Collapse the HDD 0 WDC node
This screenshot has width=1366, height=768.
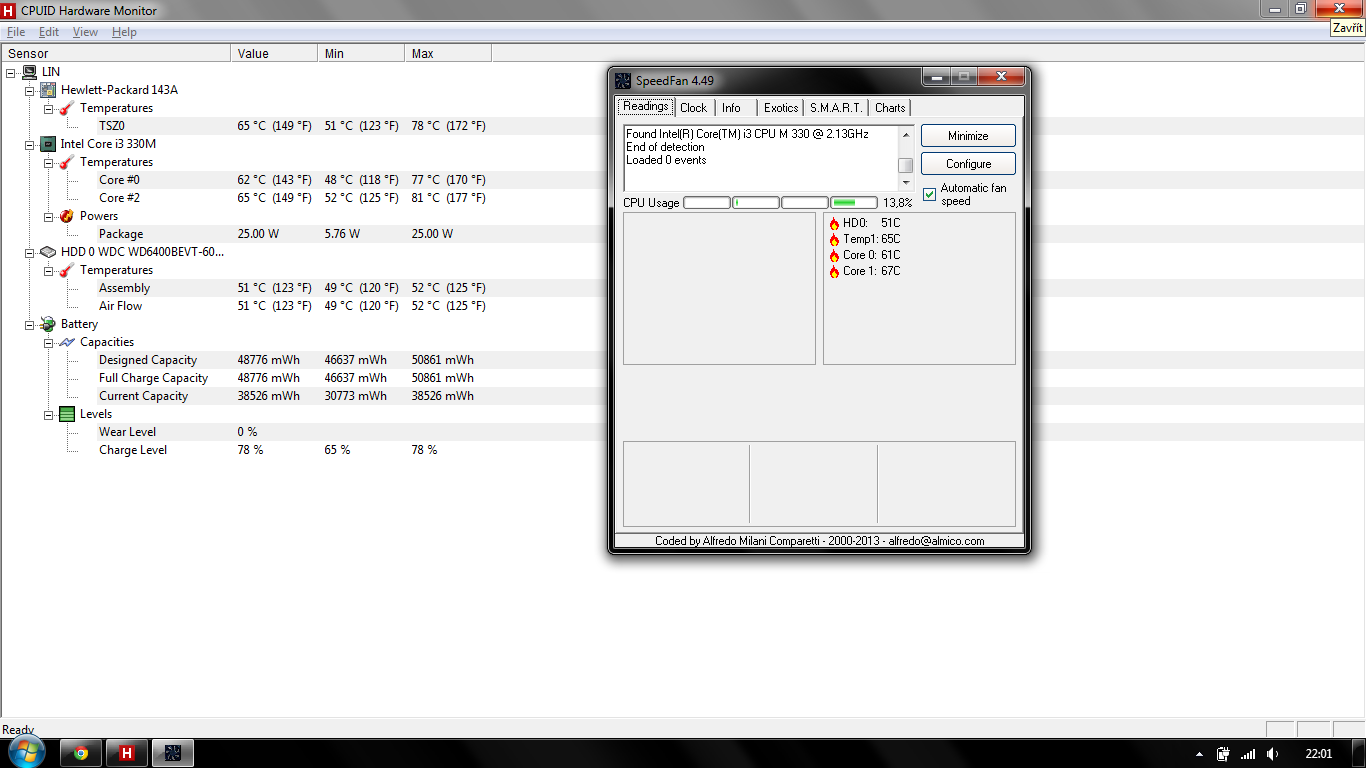point(30,252)
